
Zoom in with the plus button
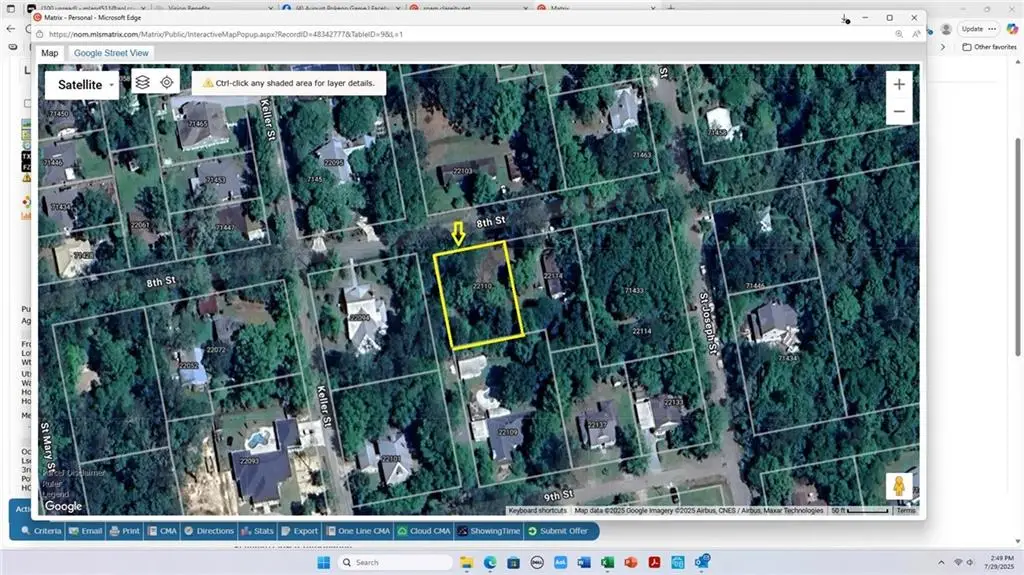[899, 84]
